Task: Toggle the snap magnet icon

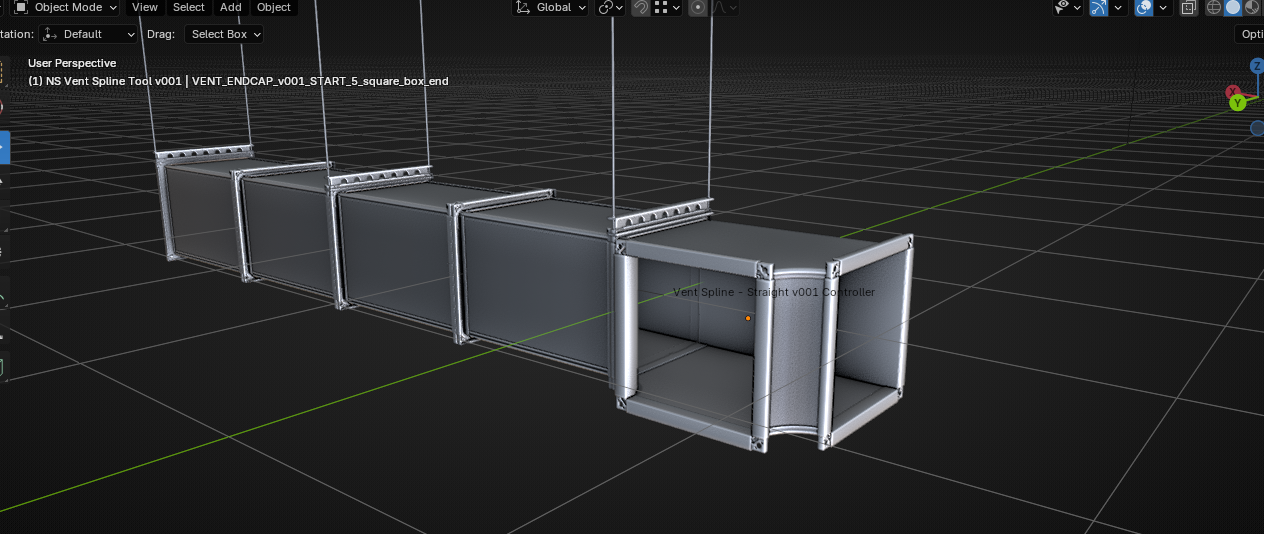Action: [x=641, y=7]
